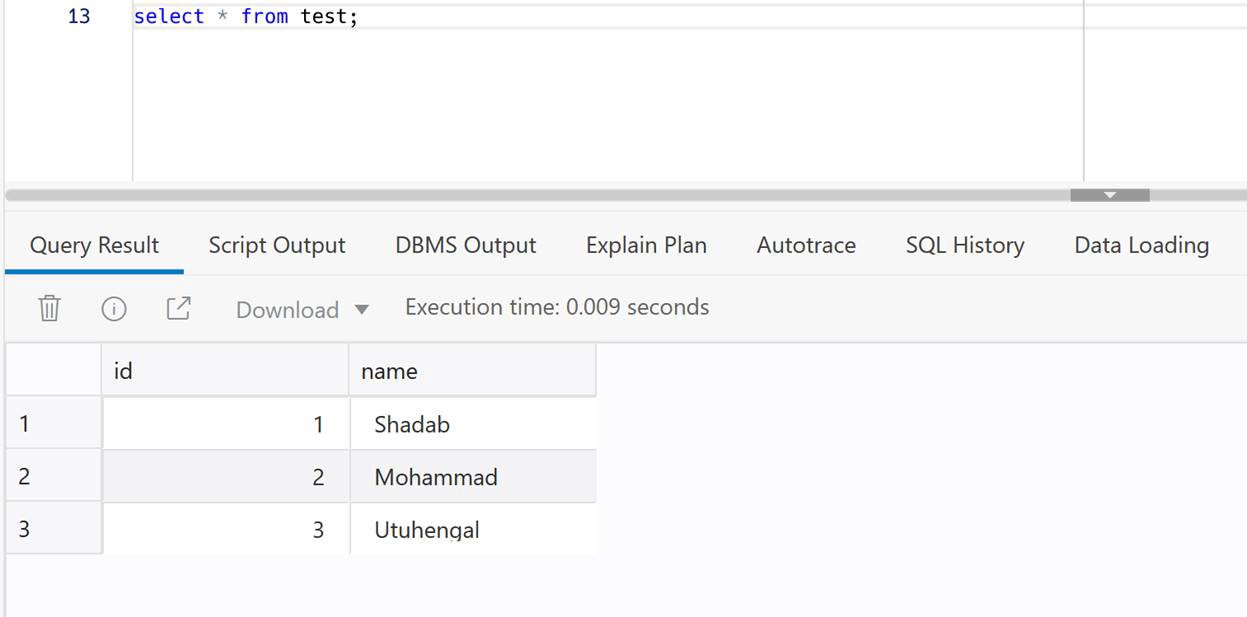The height and width of the screenshot is (617, 1247).
Task: Click the info icon in results toolbar
Action: click(x=114, y=309)
